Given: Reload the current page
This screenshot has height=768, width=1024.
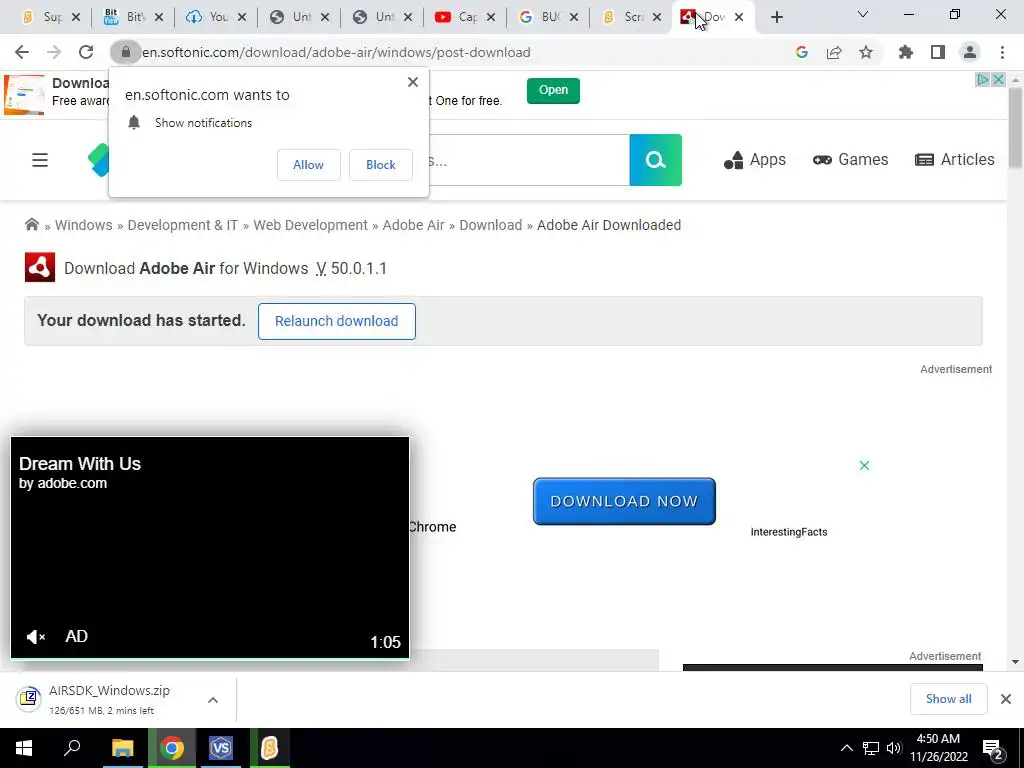Looking at the screenshot, I should pyautogui.click(x=86, y=52).
